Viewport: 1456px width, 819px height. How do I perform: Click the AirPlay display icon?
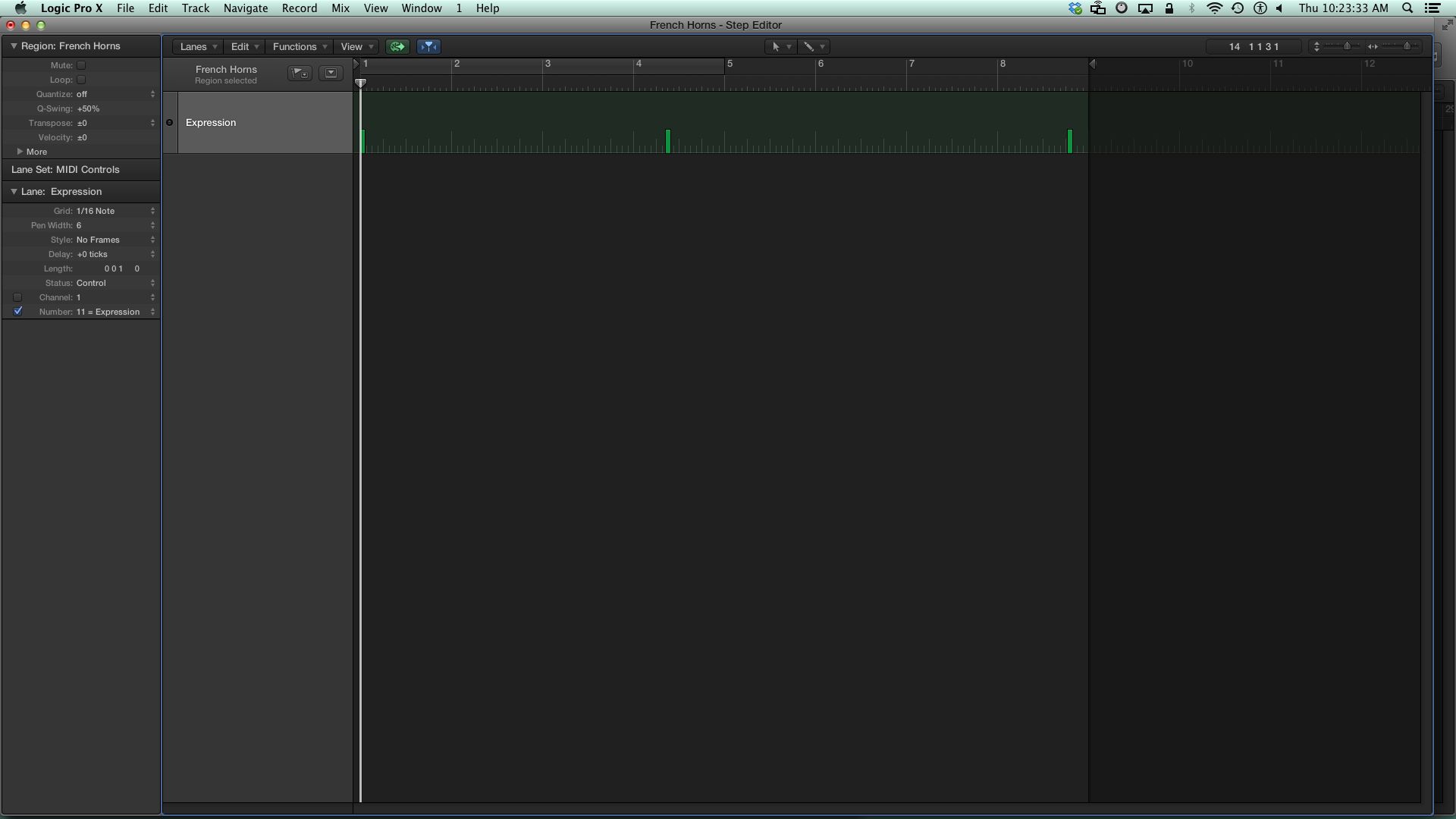(1145, 8)
